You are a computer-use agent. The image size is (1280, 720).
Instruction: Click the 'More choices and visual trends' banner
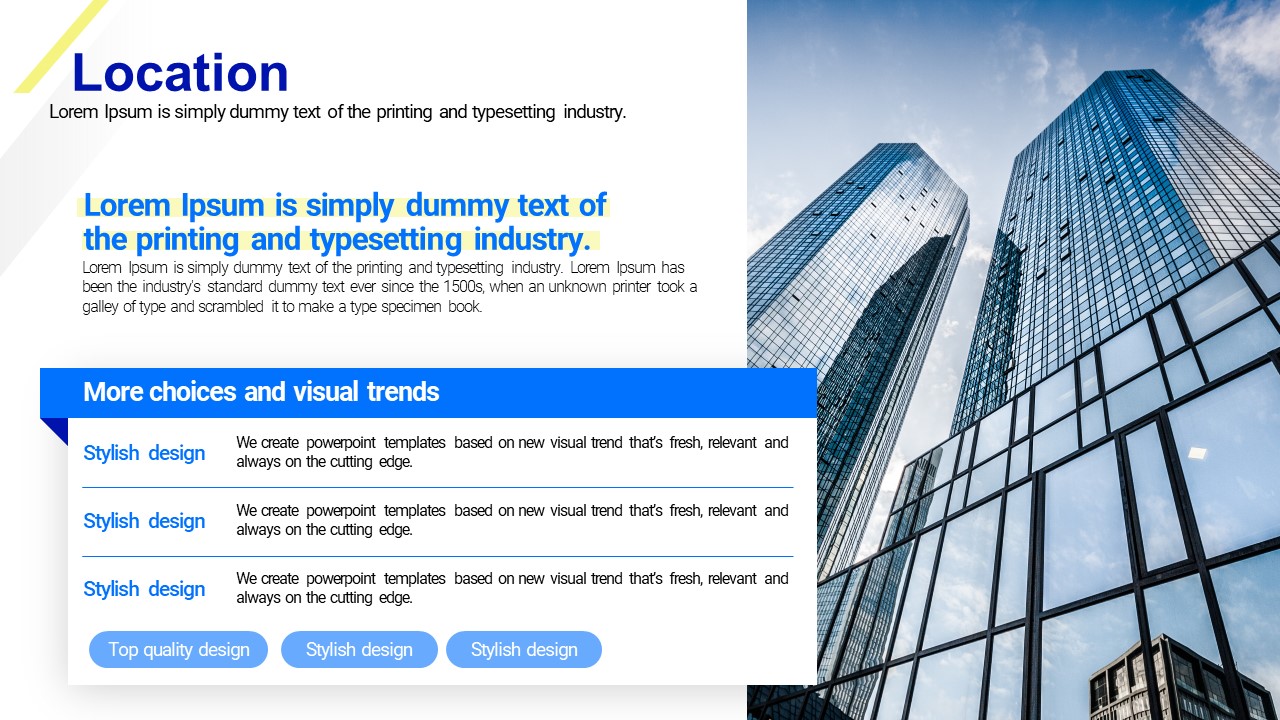428,392
